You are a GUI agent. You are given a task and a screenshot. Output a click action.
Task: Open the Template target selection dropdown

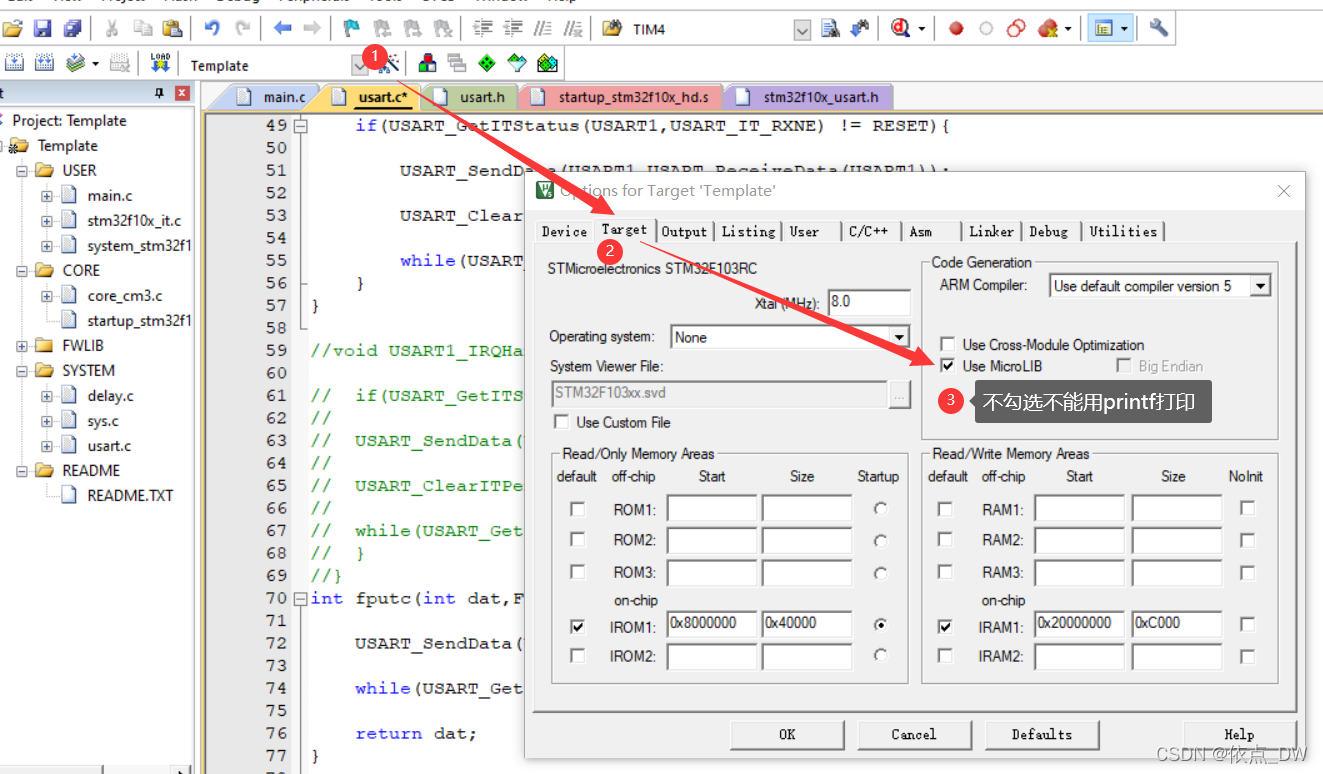click(360, 66)
